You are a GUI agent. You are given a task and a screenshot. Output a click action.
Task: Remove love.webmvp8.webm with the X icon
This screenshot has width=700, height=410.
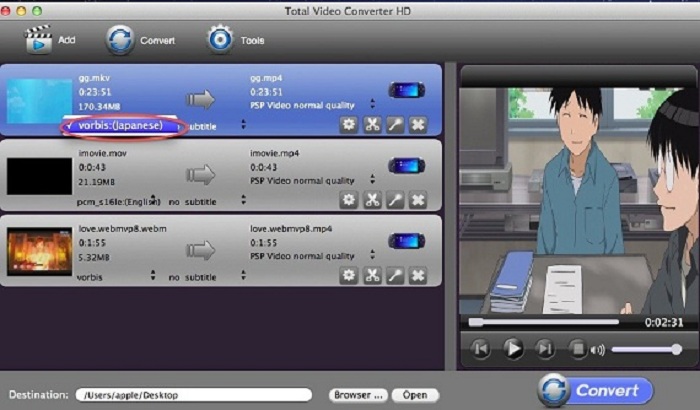coord(418,276)
